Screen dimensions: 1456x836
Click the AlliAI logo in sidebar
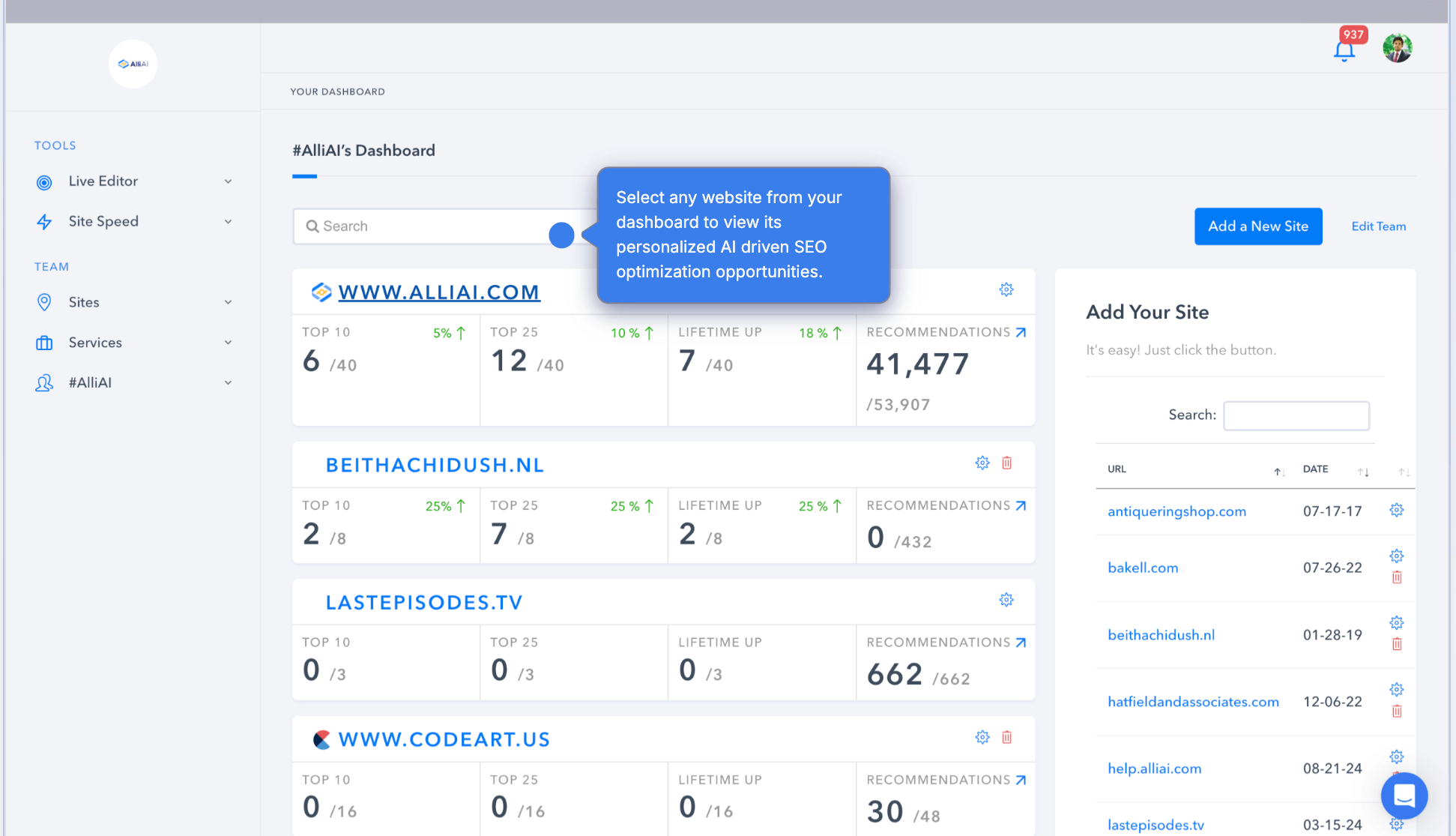(x=133, y=64)
